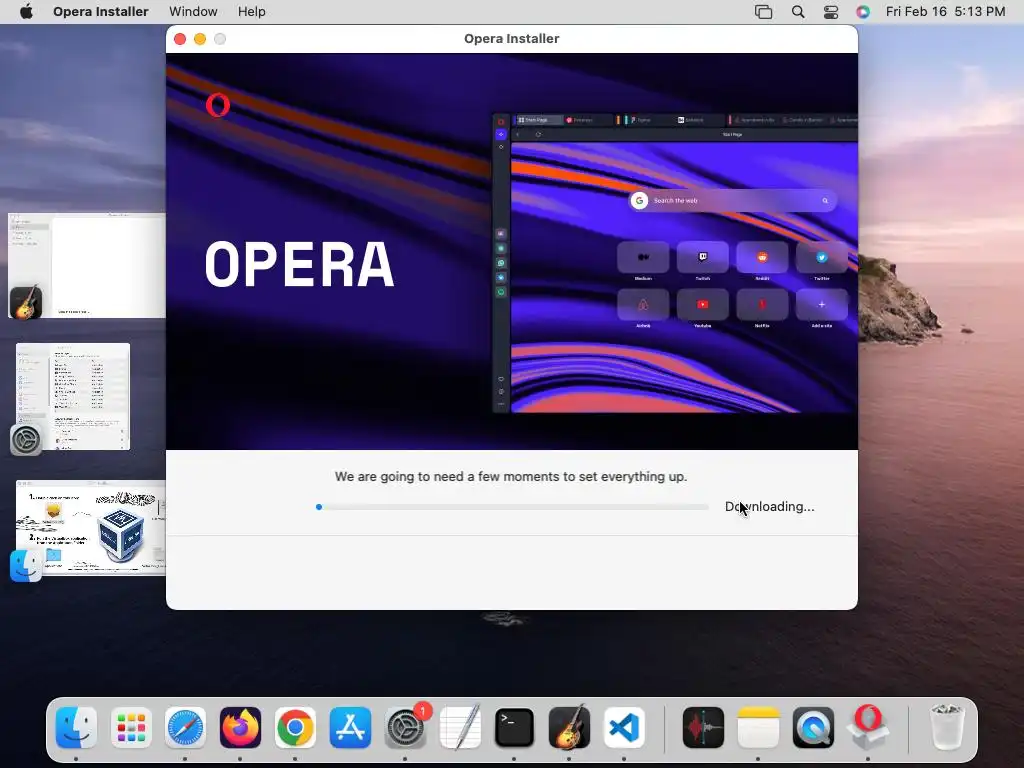Click the large OPERA wordmark
Image resolution: width=1024 pixels, height=768 pixels.
299,264
